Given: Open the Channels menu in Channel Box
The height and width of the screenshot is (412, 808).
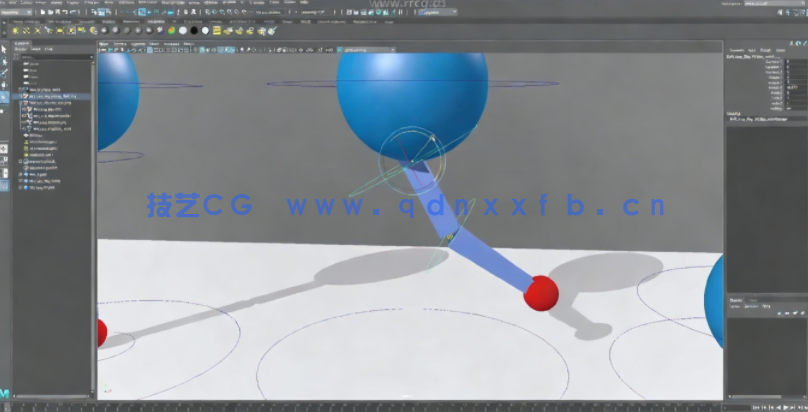Looking at the screenshot, I should pyautogui.click(x=737, y=50).
